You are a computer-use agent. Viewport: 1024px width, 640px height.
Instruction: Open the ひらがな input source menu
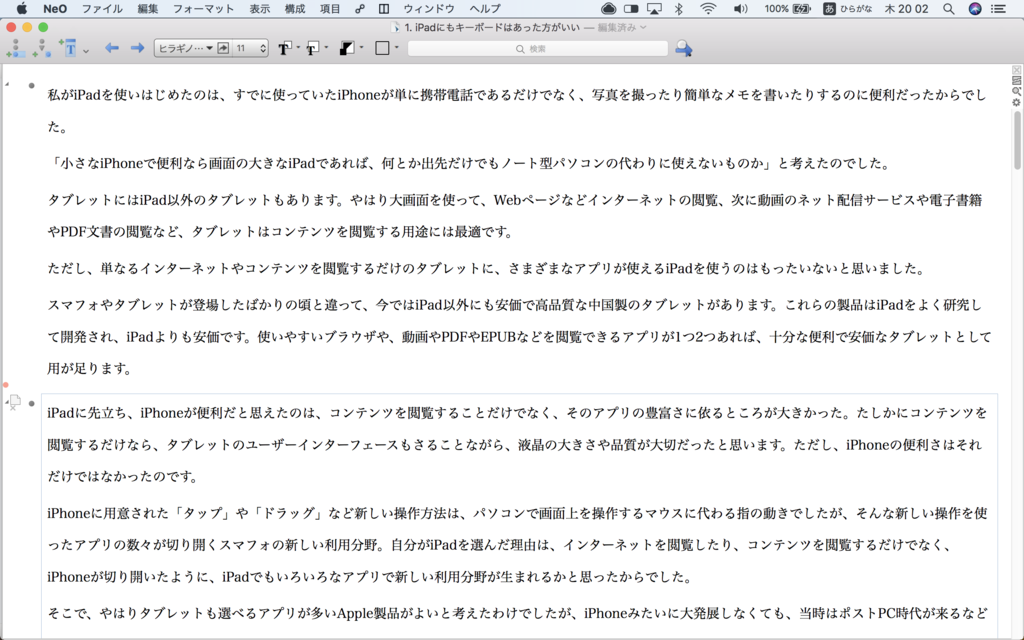click(848, 8)
